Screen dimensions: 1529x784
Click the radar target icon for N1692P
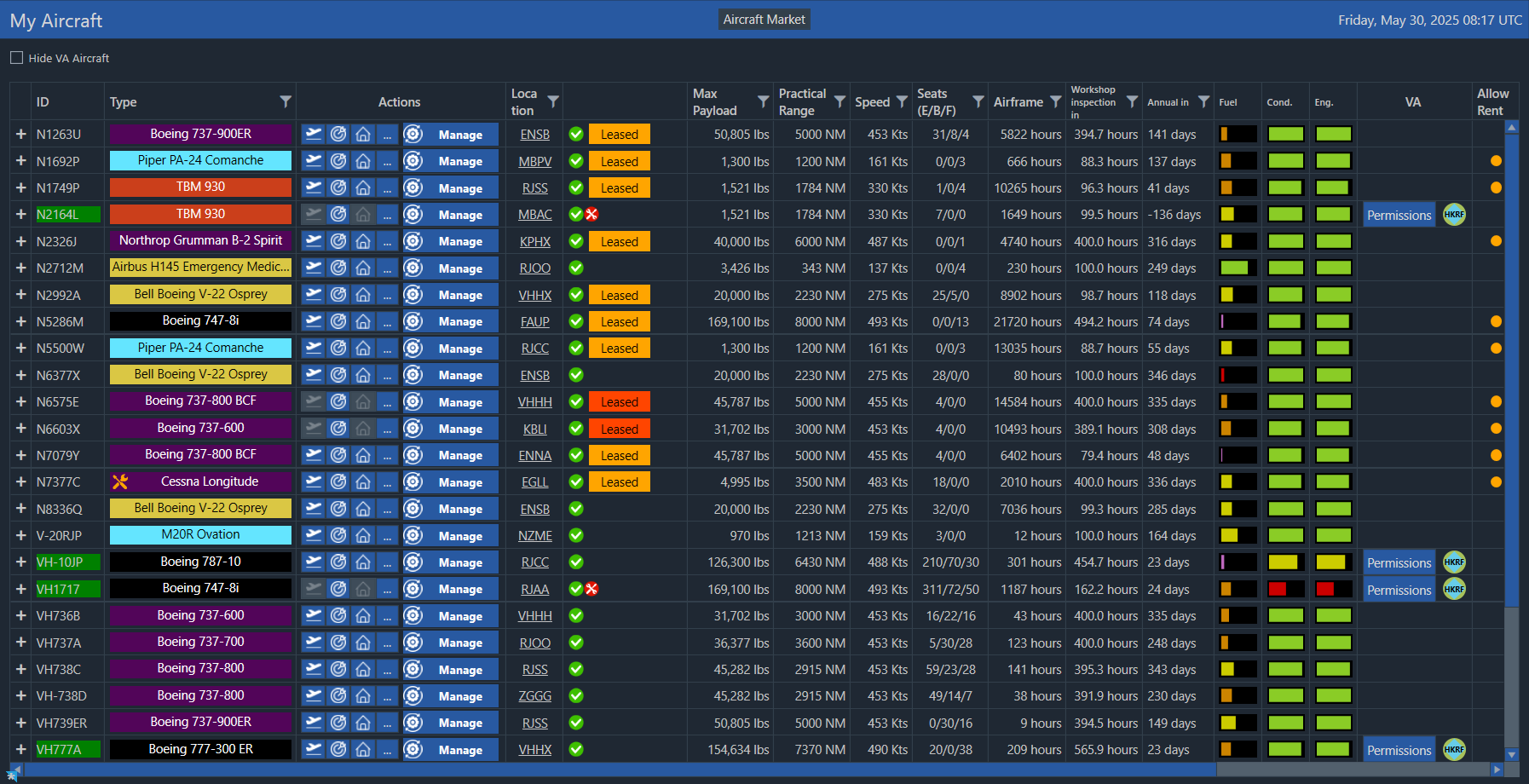338,161
